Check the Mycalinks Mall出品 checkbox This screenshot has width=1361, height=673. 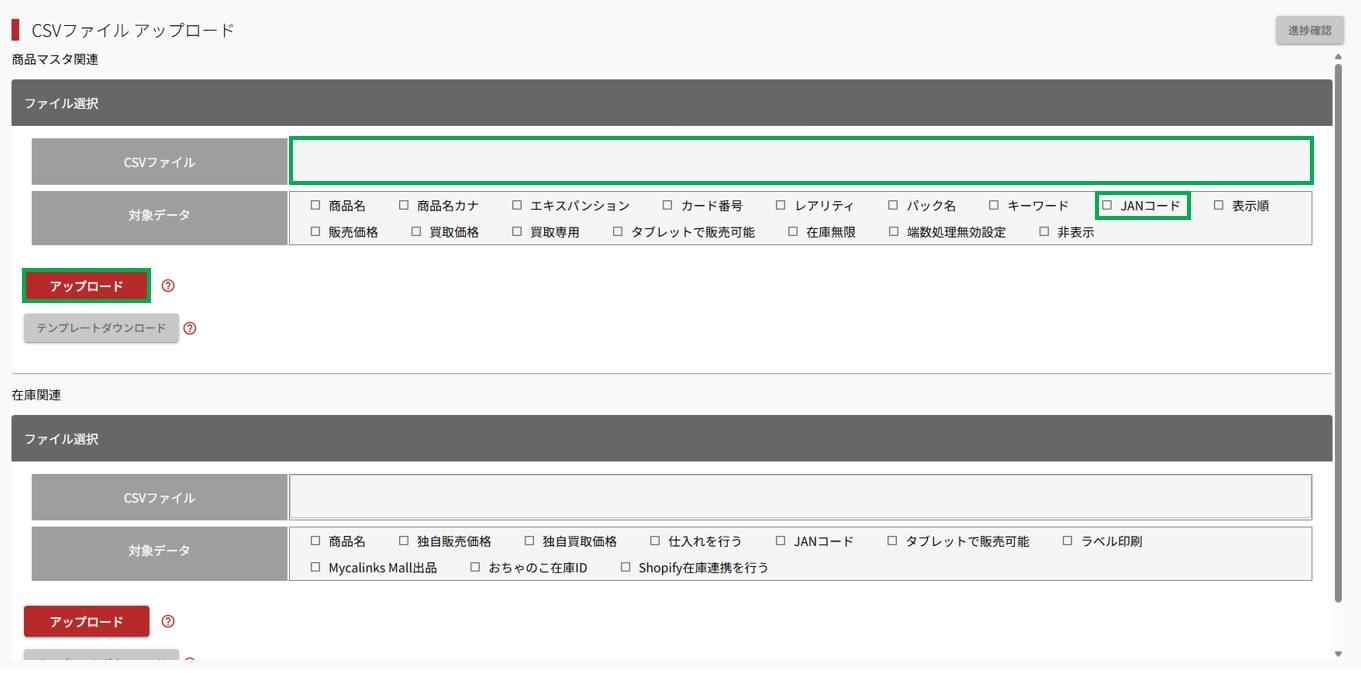tap(316, 568)
